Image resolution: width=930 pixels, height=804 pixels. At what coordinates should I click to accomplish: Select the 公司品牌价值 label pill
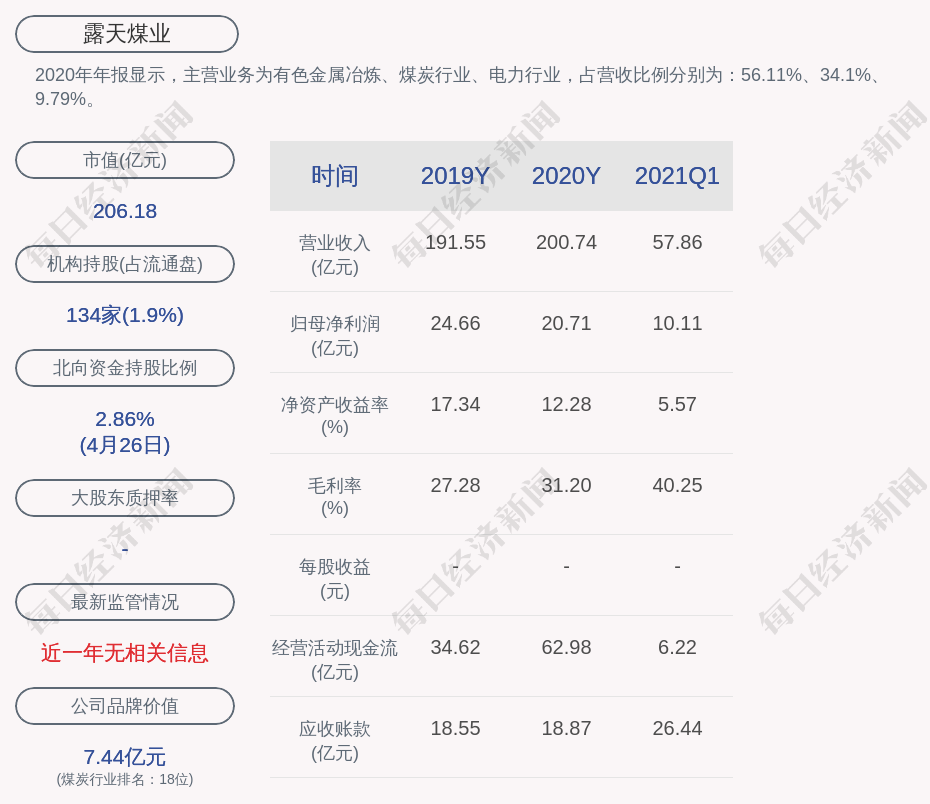pyautogui.click(x=125, y=706)
